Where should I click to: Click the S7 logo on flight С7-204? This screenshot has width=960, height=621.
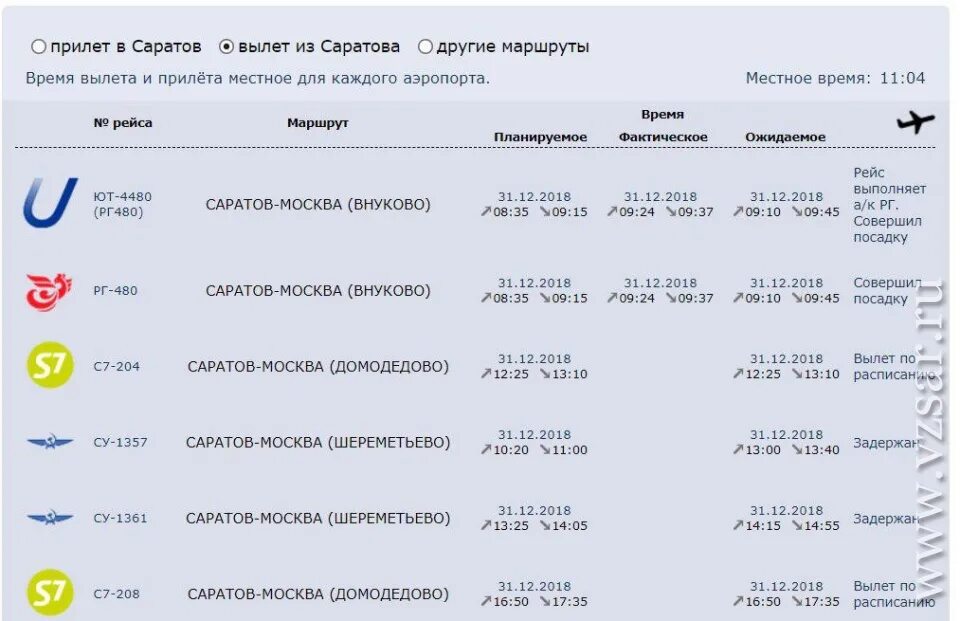(x=50, y=366)
